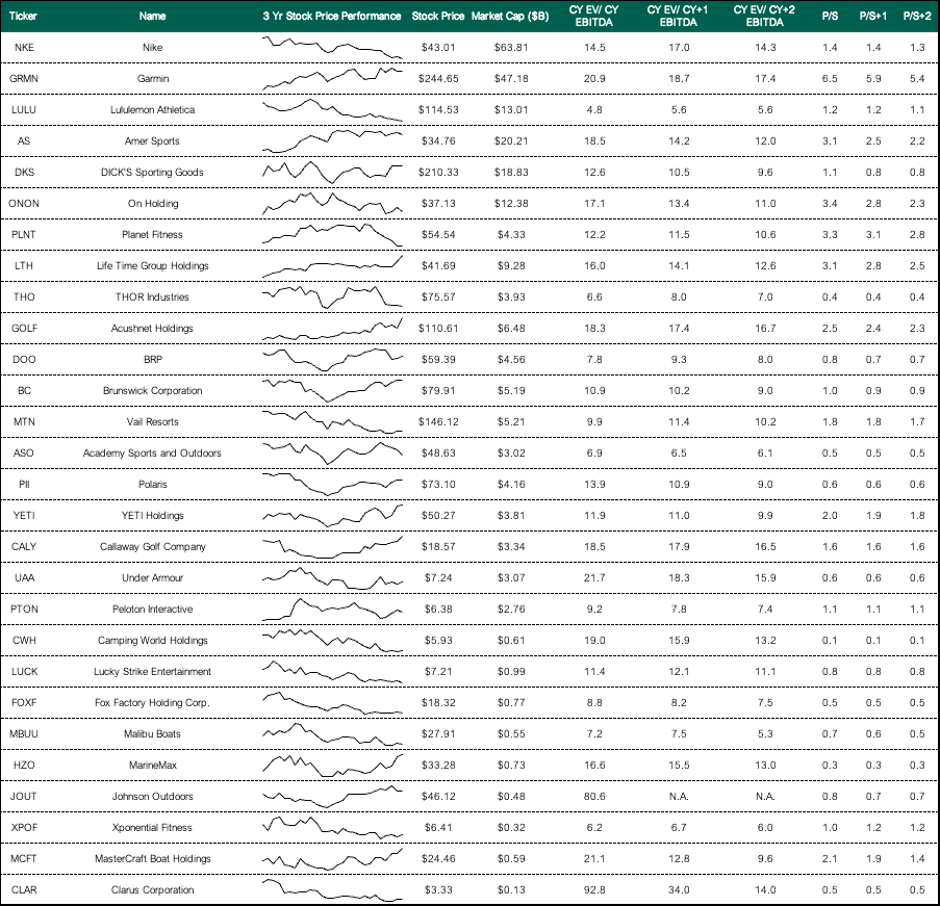Screen dimensions: 940x906
Task: Select the CLAR ticker at bottom row
Action: (x=24, y=890)
